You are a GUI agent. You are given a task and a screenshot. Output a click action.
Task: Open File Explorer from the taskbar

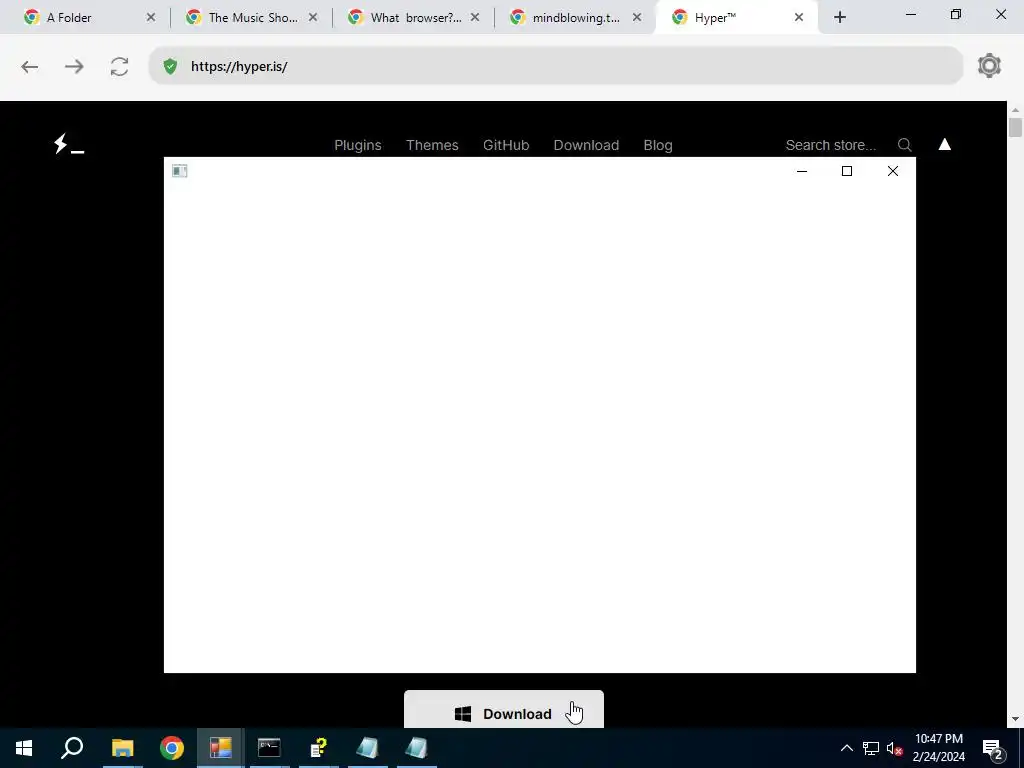(122, 748)
